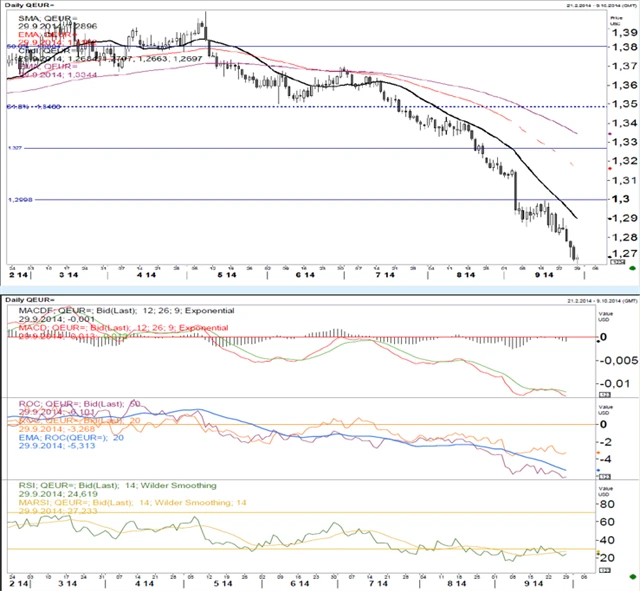
Task: Click the lower panel title Daily QEUR=
Action: point(30,299)
